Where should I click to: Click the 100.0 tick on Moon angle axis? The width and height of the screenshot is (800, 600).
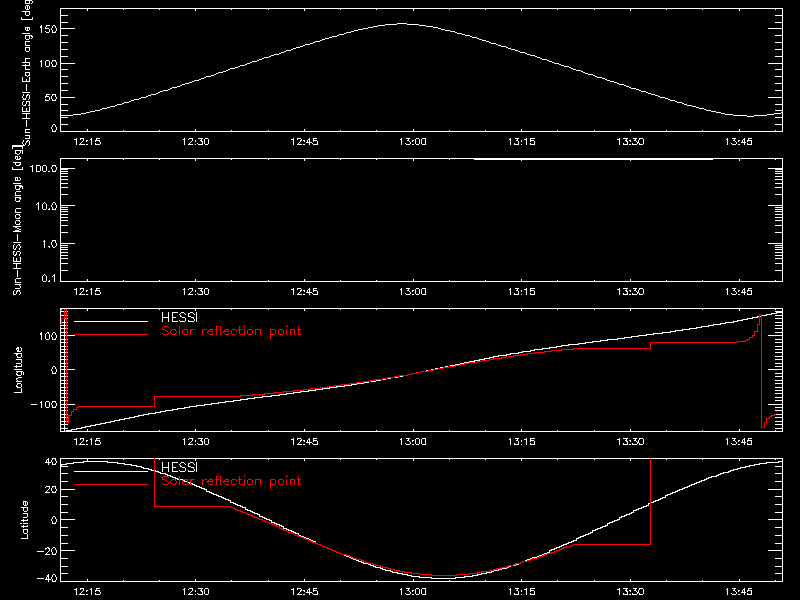pos(43,169)
